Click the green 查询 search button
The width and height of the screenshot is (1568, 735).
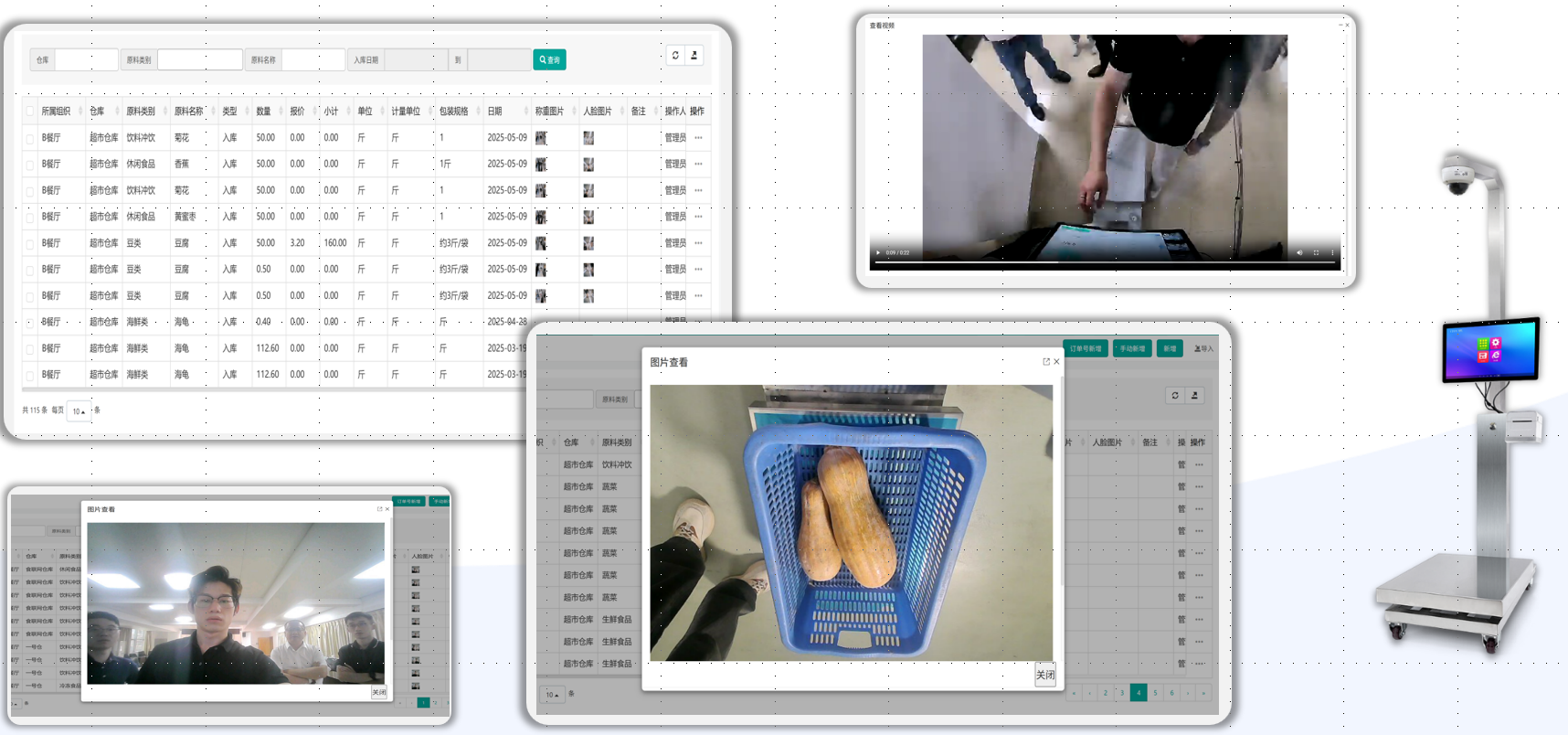click(x=549, y=60)
